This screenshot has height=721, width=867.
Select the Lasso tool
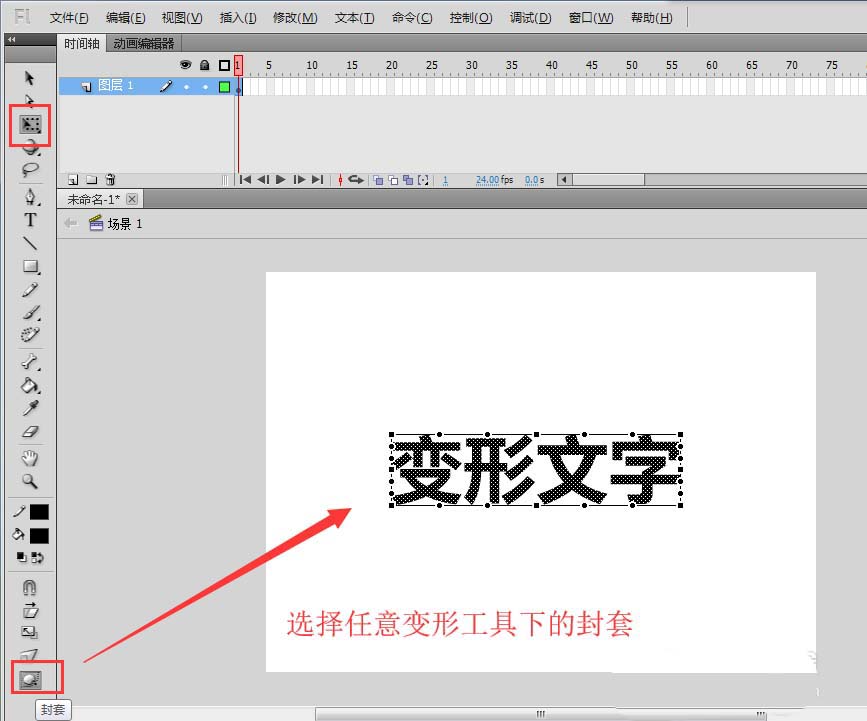(x=30, y=170)
